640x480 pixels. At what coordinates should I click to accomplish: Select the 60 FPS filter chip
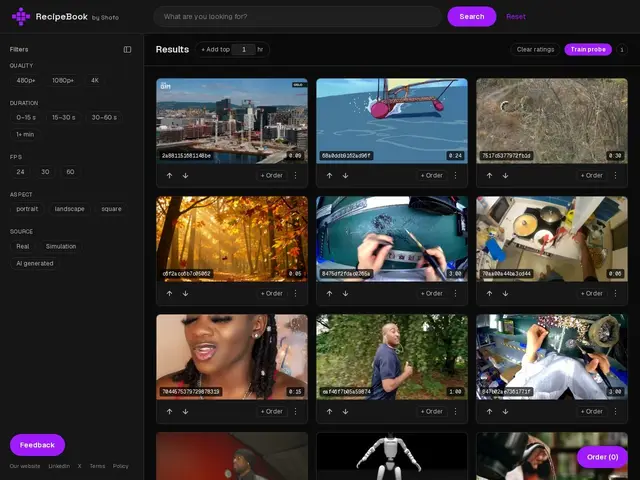[x=70, y=172]
